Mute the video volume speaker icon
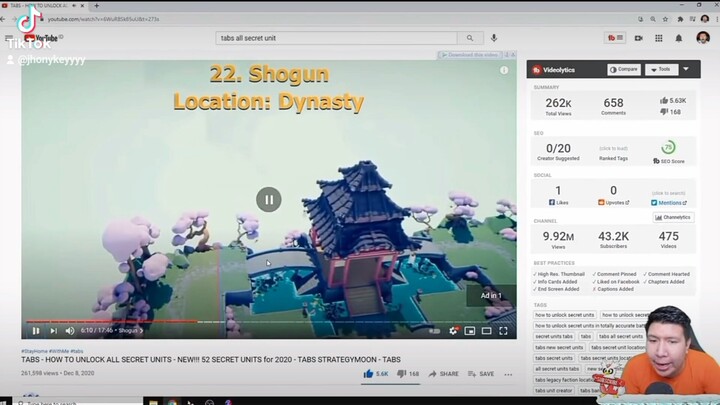Screen dimensions: 720x405 tap(70, 330)
